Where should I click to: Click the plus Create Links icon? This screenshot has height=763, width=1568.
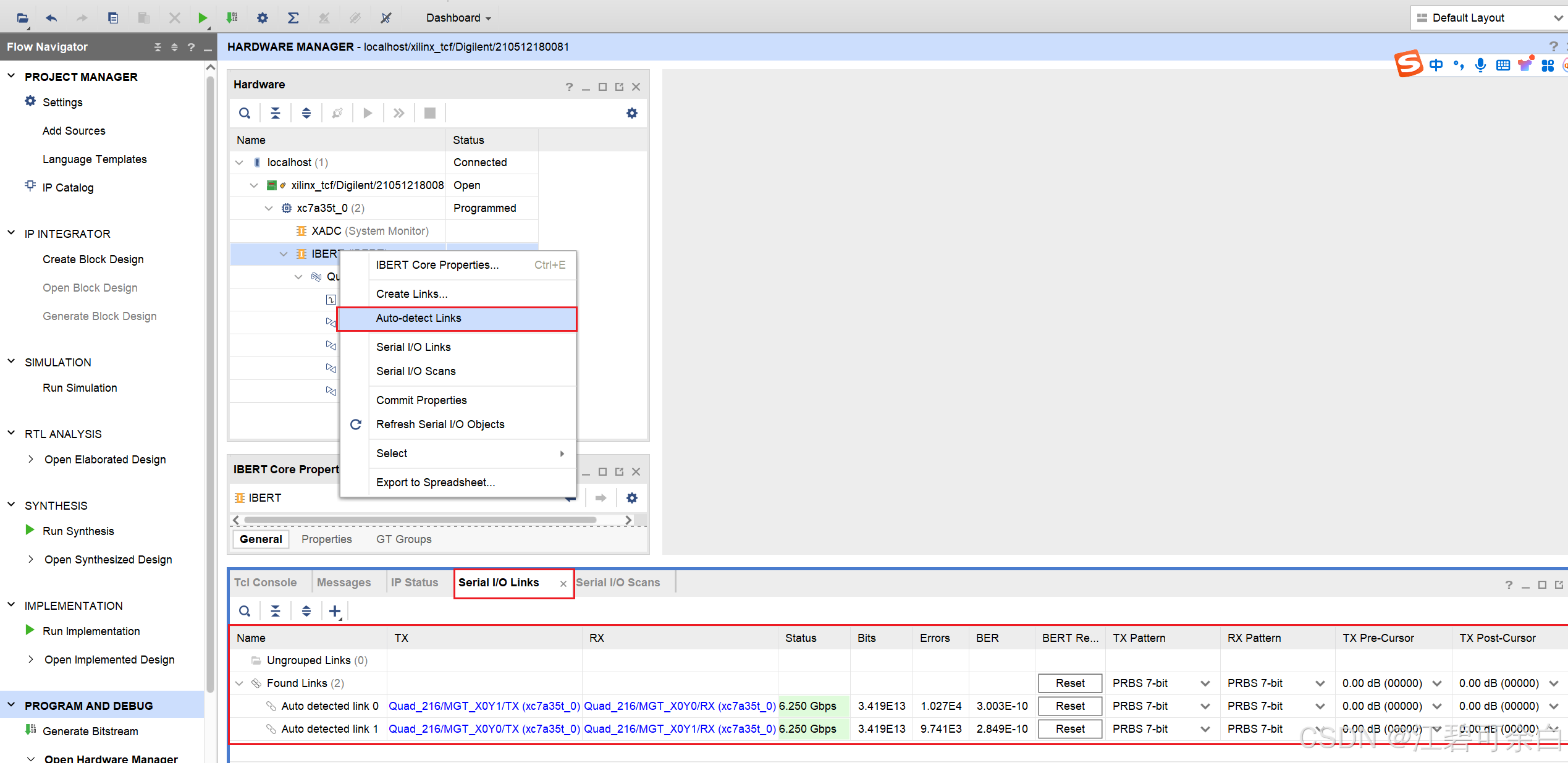pyautogui.click(x=335, y=611)
